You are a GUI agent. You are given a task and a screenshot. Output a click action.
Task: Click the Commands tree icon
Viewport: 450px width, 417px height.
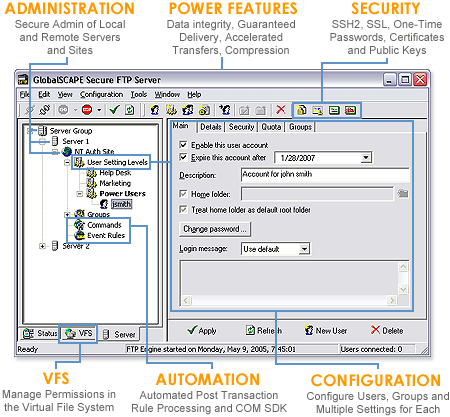[x=79, y=224]
